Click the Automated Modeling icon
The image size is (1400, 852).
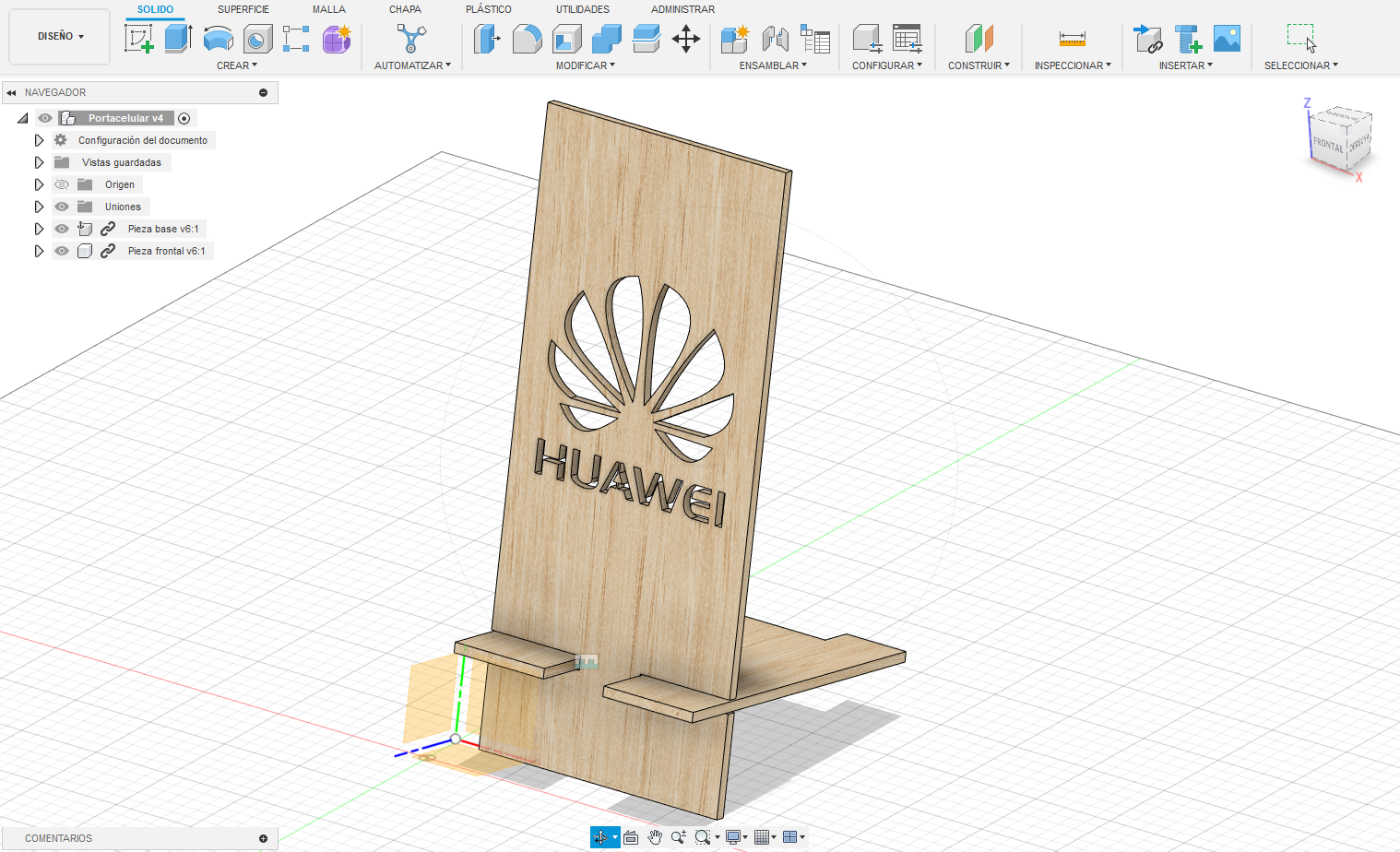(x=411, y=39)
